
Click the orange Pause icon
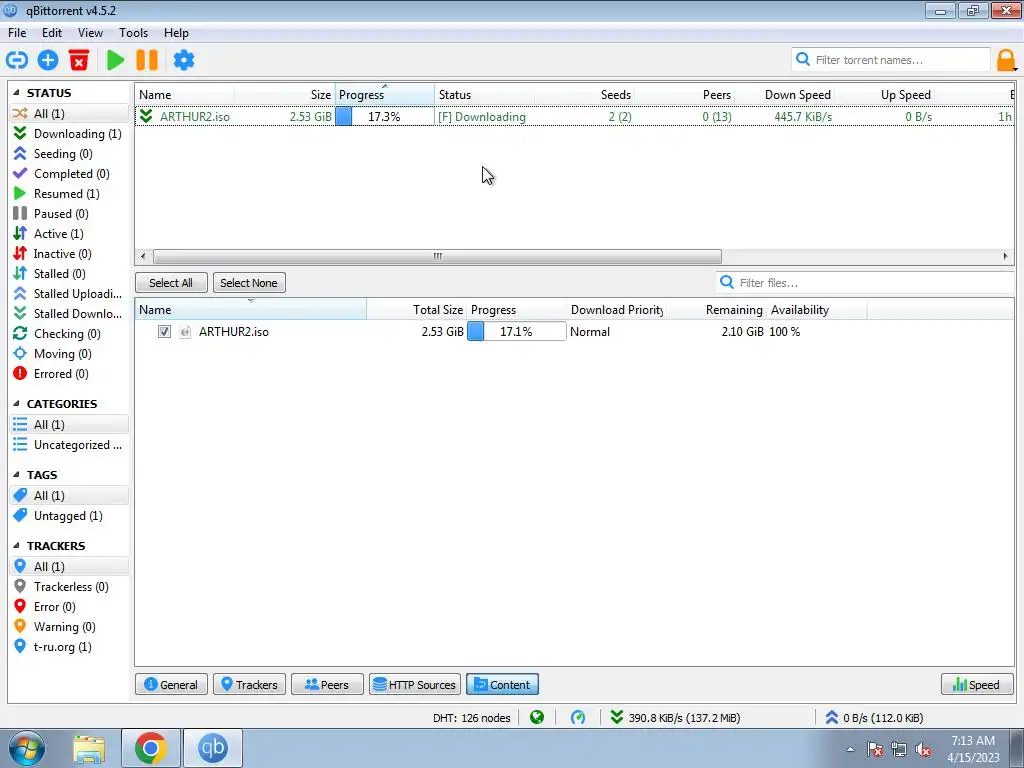pos(147,60)
